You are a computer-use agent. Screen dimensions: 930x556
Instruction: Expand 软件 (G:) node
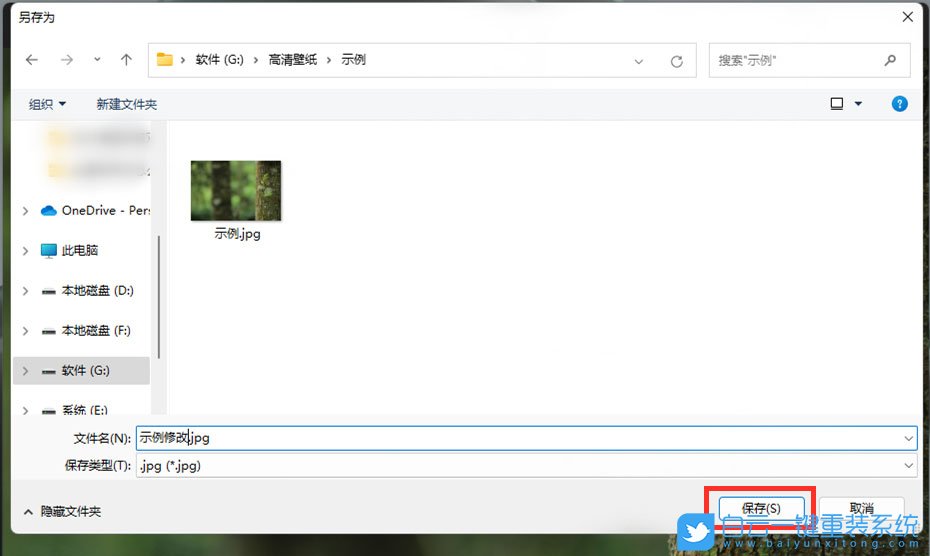[26, 371]
